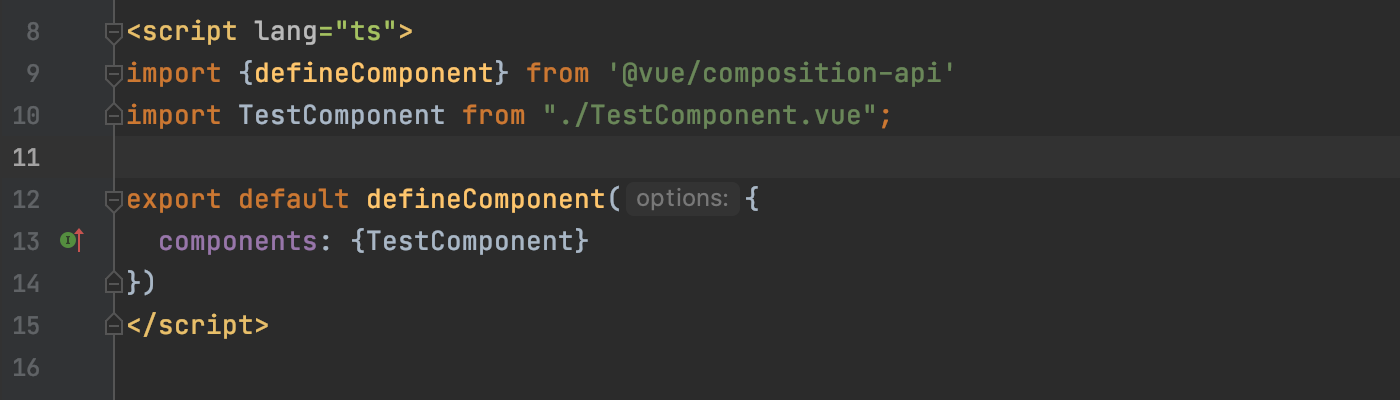Click the 'options:' parameter inlay hint
The width and height of the screenshot is (1400, 400).
tap(683, 199)
